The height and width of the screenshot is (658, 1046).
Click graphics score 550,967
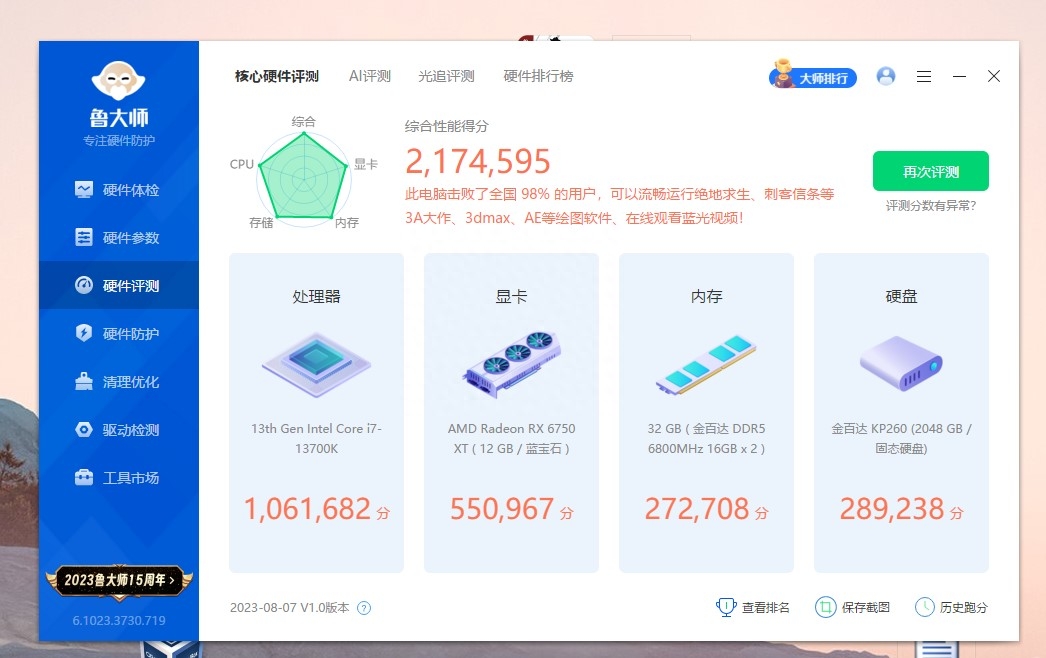click(x=502, y=509)
